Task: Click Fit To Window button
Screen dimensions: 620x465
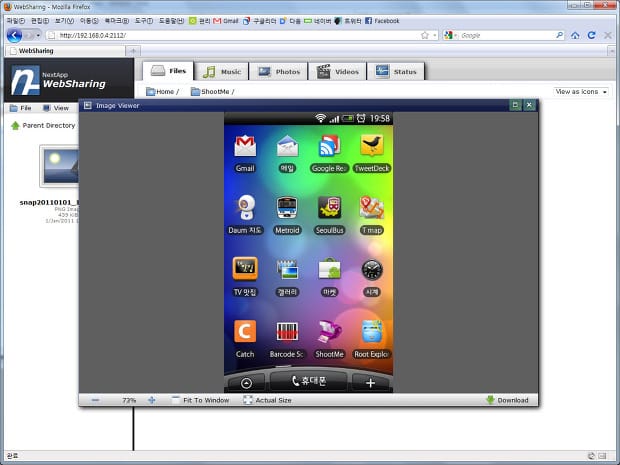Action: 201,400
